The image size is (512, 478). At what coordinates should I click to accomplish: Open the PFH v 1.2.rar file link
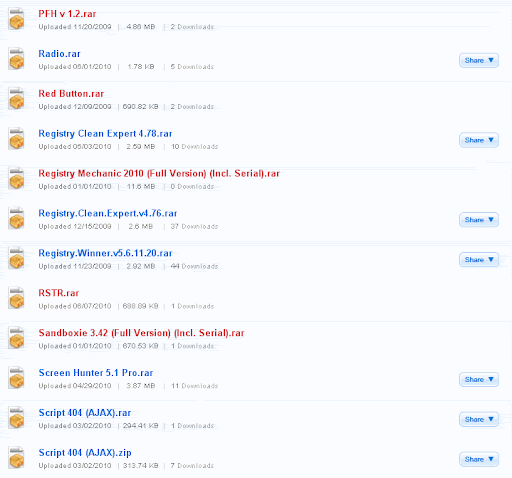pos(67,14)
